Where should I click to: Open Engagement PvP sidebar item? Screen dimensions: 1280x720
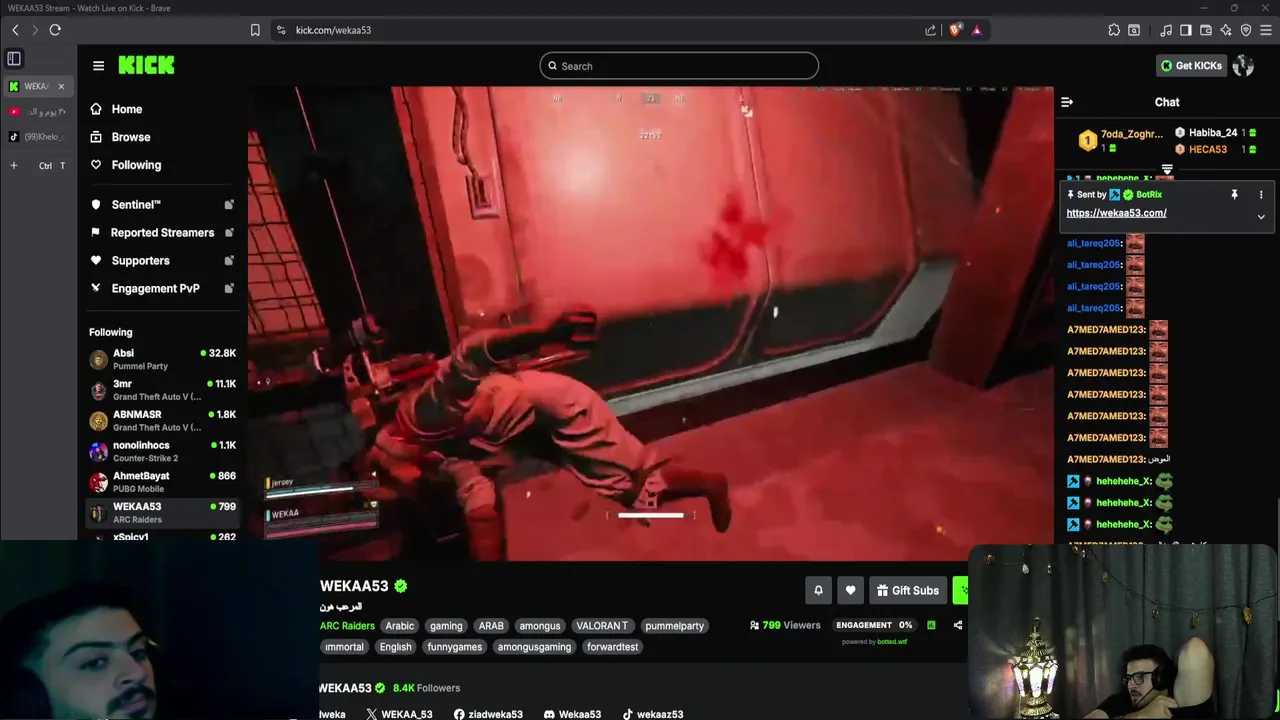(x=163, y=288)
